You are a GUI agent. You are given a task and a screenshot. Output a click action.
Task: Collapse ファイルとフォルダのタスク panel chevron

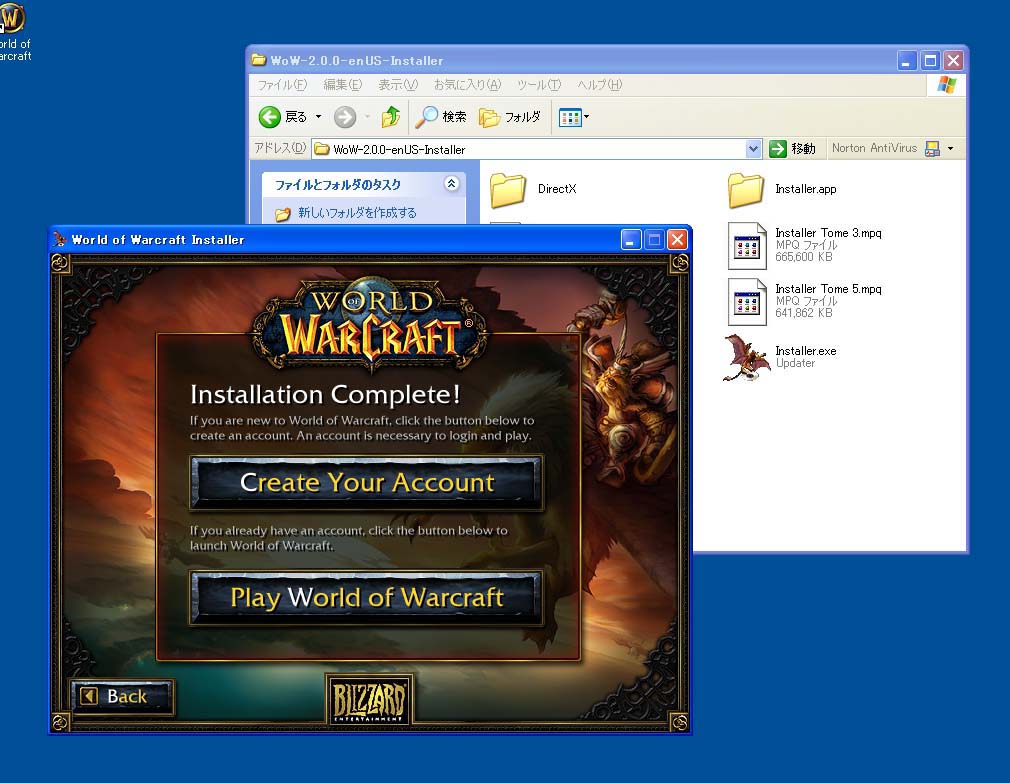(x=452, y=184)
